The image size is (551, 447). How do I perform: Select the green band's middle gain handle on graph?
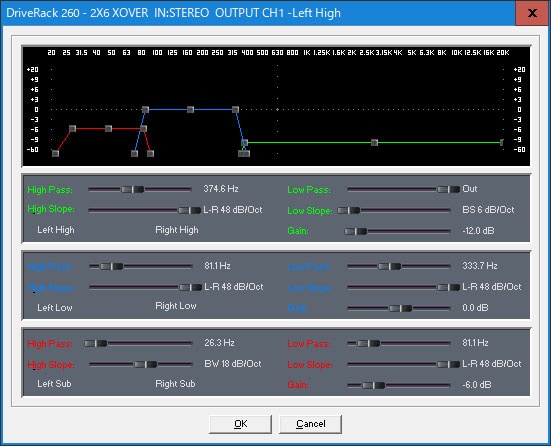click(x=375, y=142)
